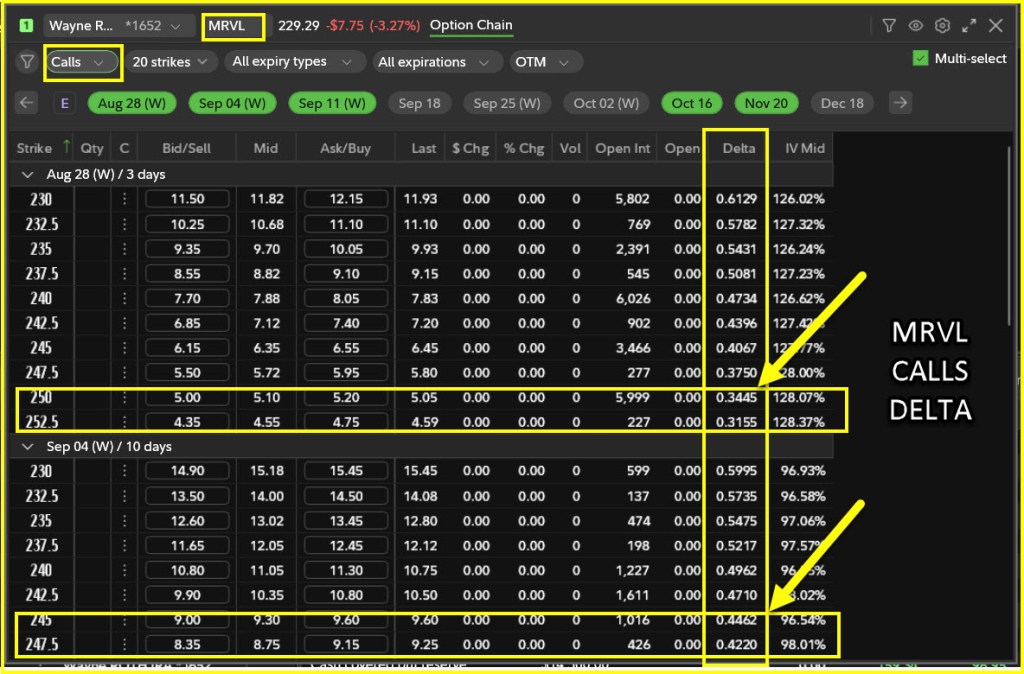Click the Delta column header

(x=739, y=148)
